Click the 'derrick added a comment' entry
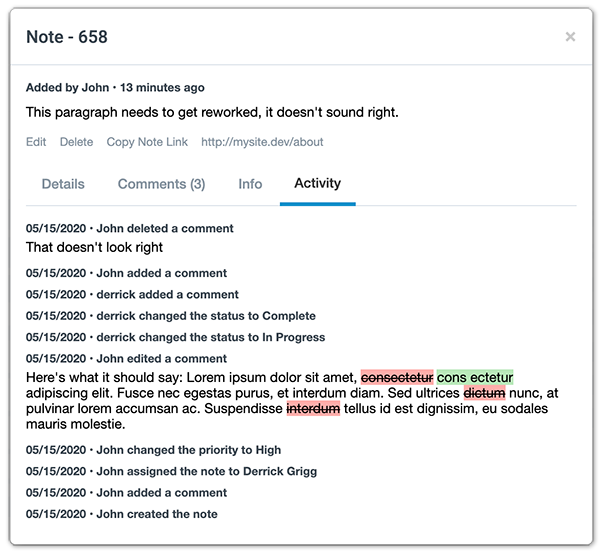Viewport: 600px width, 551px height. tap(132, 295)
